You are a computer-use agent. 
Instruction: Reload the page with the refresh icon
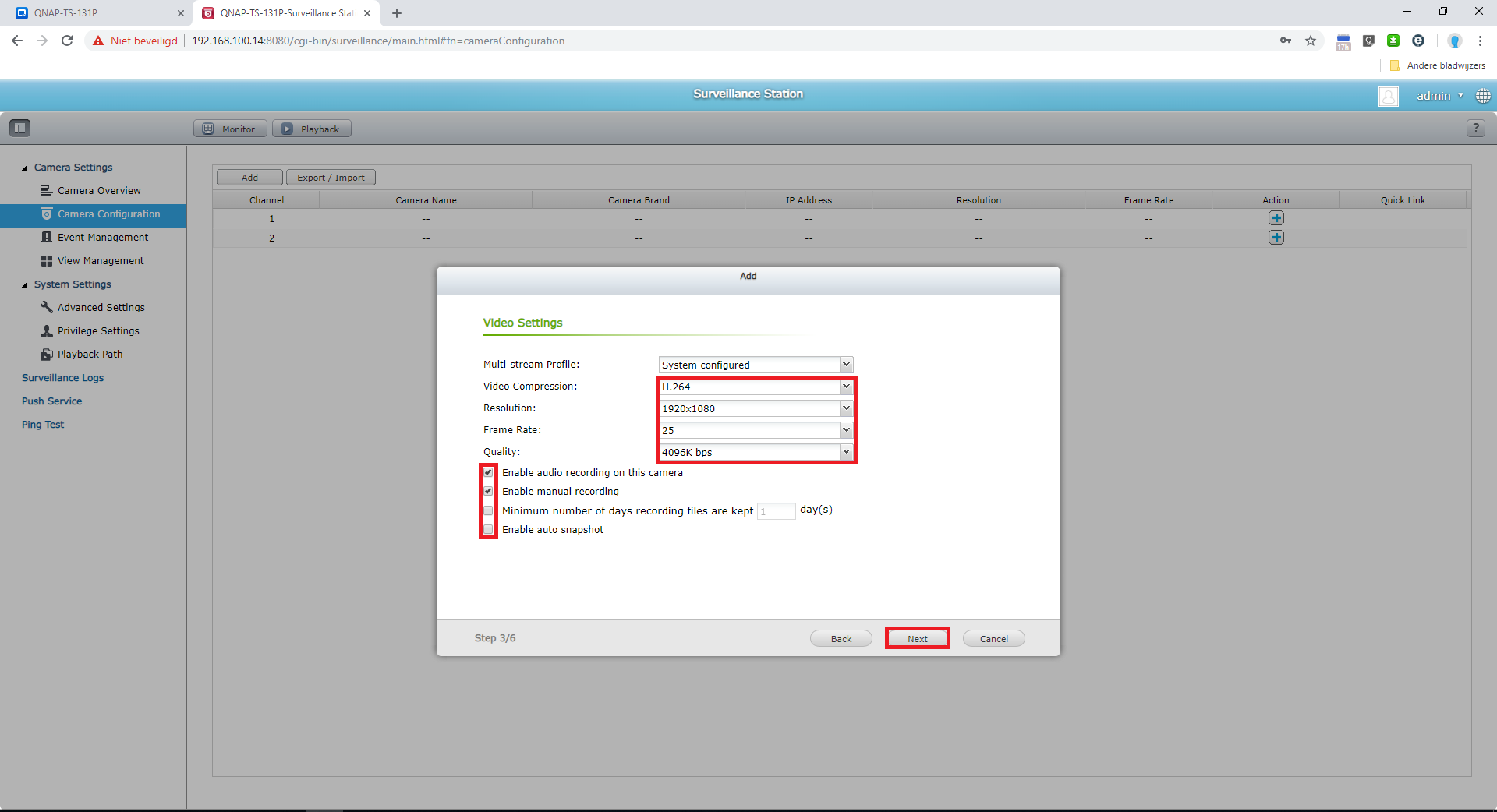pyautogui.click(x=67, y=41)
